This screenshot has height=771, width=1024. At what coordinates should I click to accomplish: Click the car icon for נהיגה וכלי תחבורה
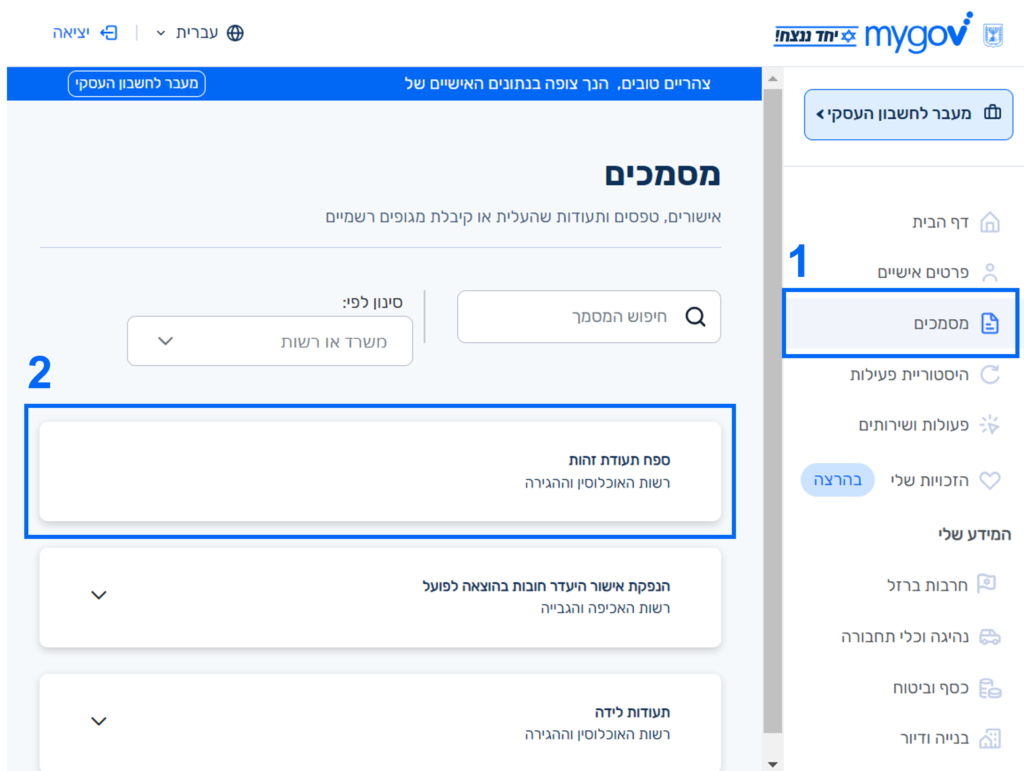click(x=989, y=636)
